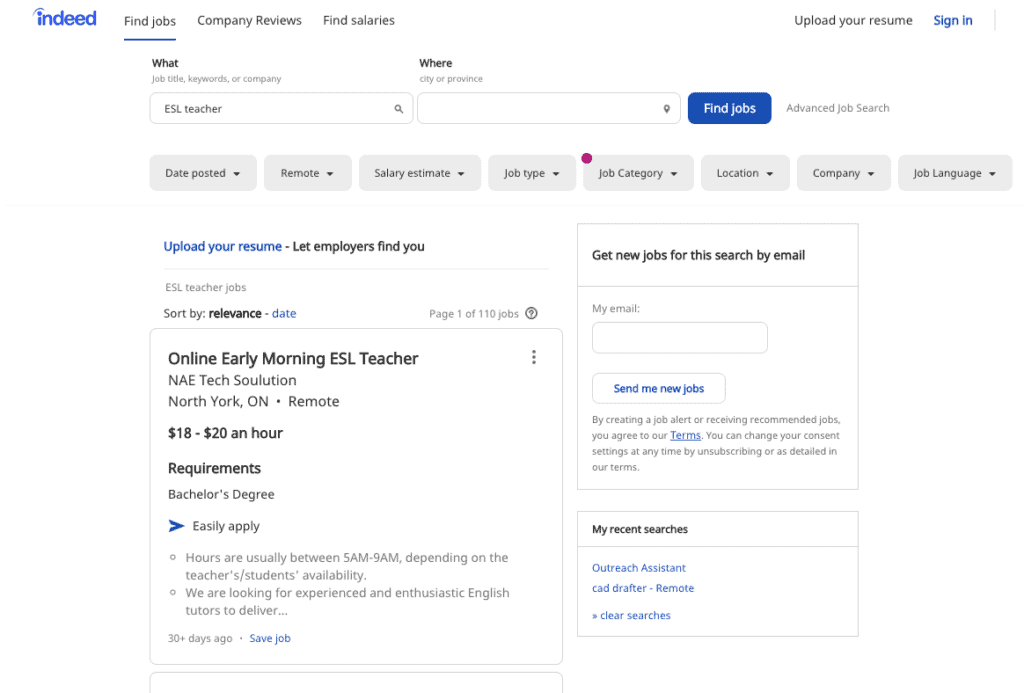Expand the Company filter
The image size is (1024, 693).
click(844, 173)
